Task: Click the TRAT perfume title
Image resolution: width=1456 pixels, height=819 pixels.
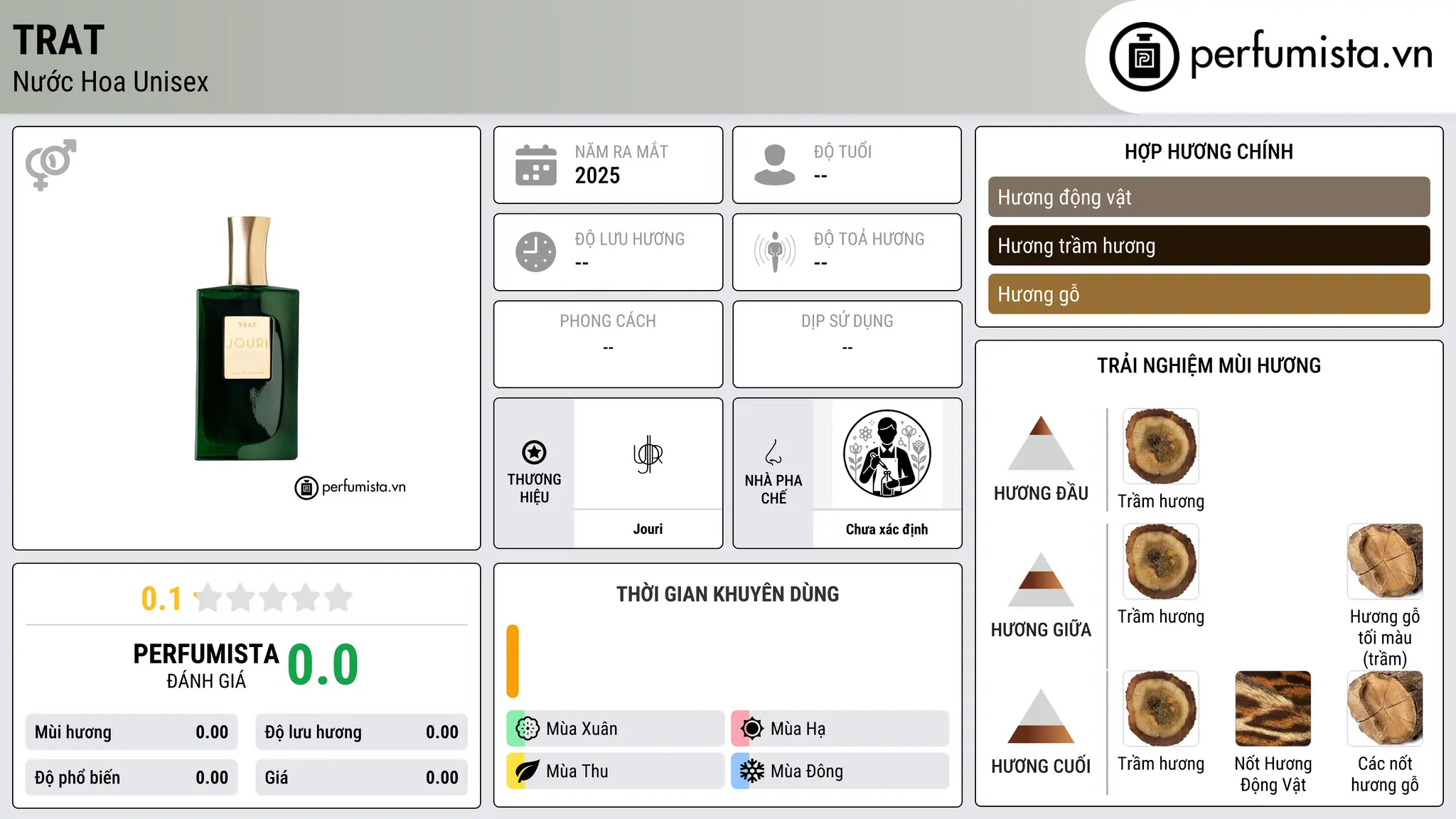Action: tap(59, 40)
